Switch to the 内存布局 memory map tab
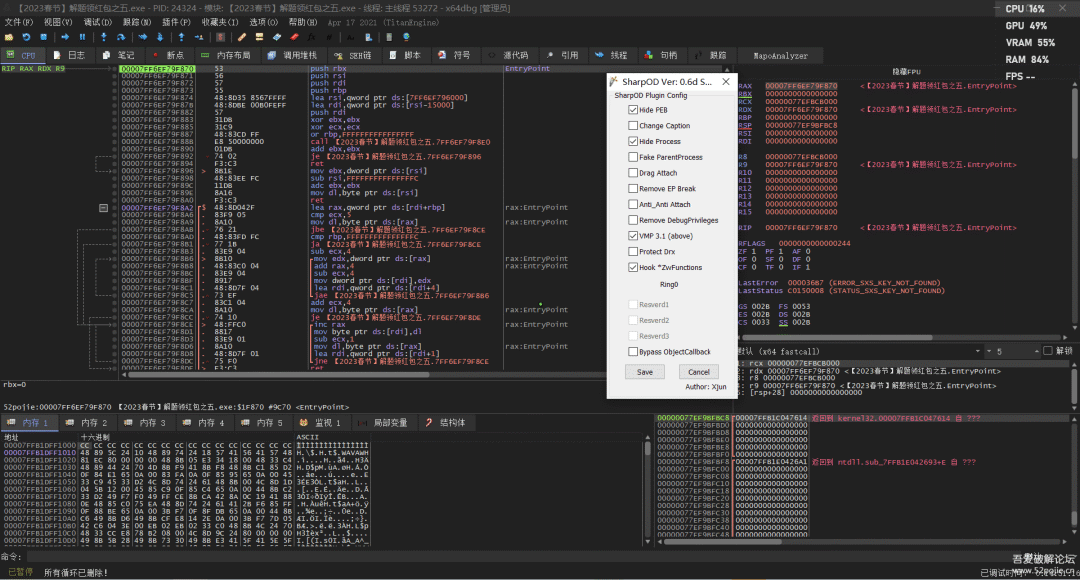This screenshot has width=1080, height=580. click(225, 55)
